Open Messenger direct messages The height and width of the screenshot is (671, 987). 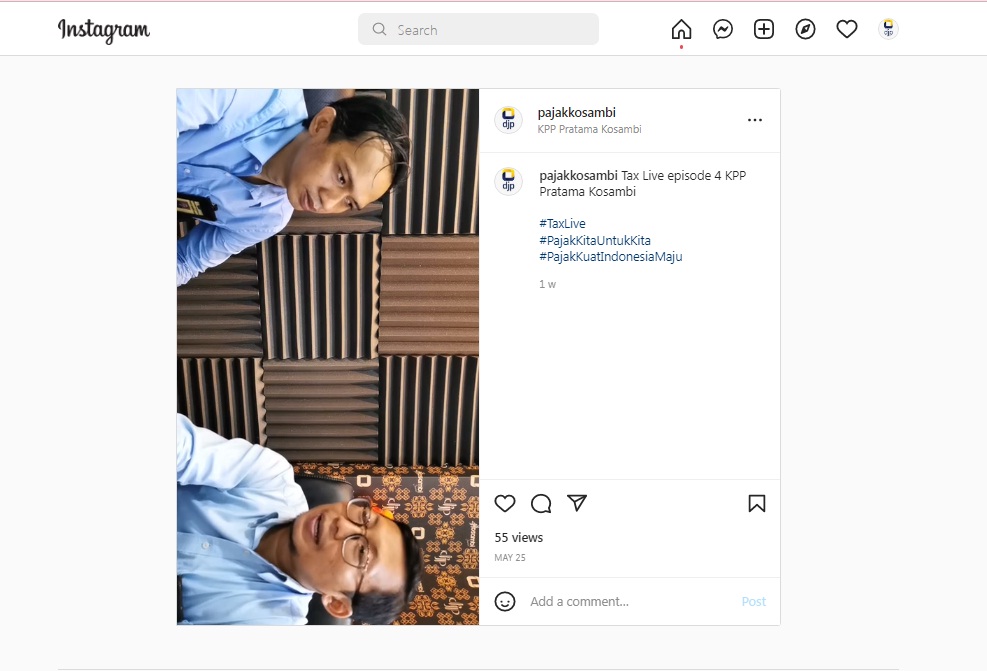click(x=723, y=30)
